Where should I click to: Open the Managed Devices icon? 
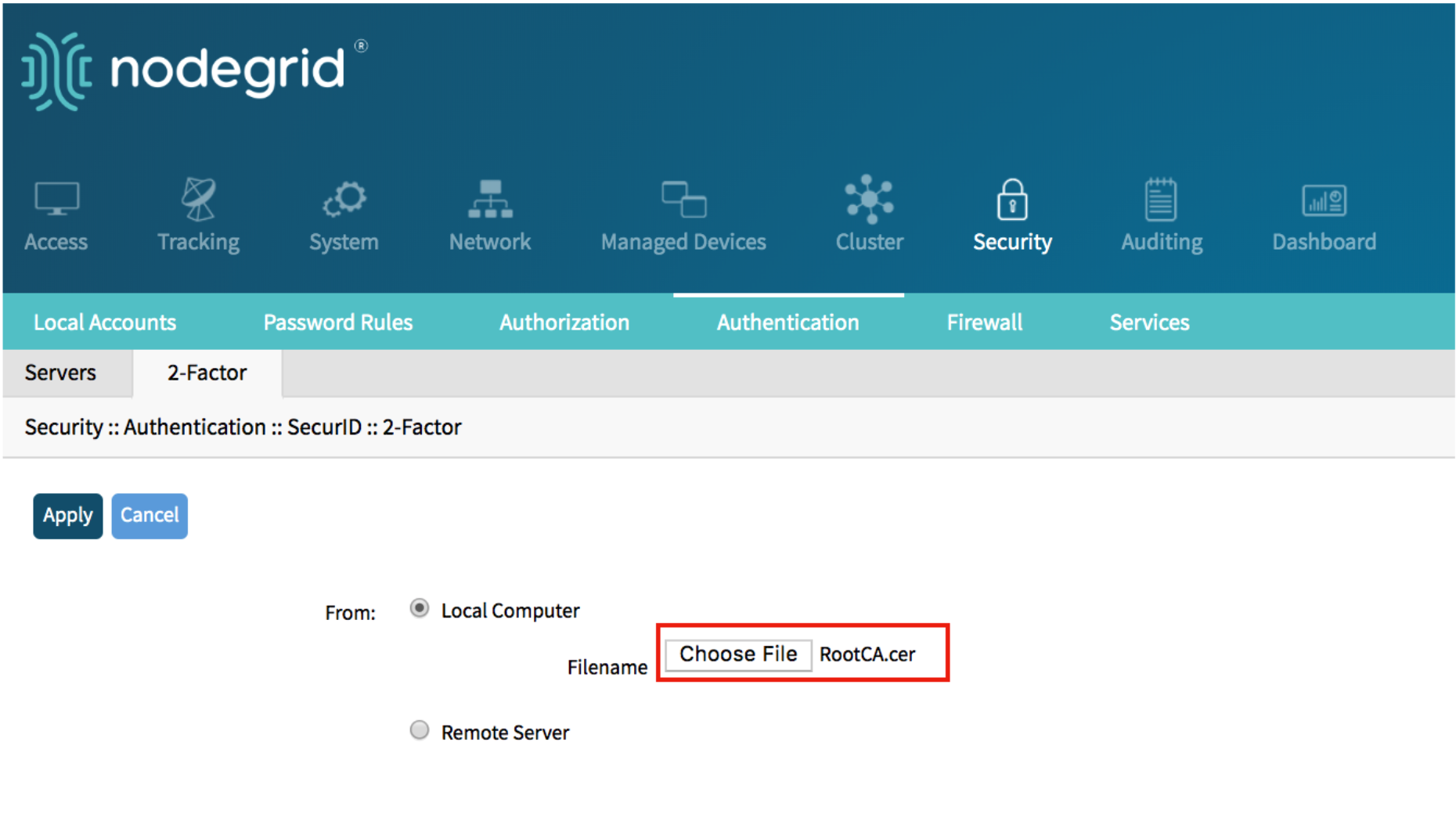683,199
